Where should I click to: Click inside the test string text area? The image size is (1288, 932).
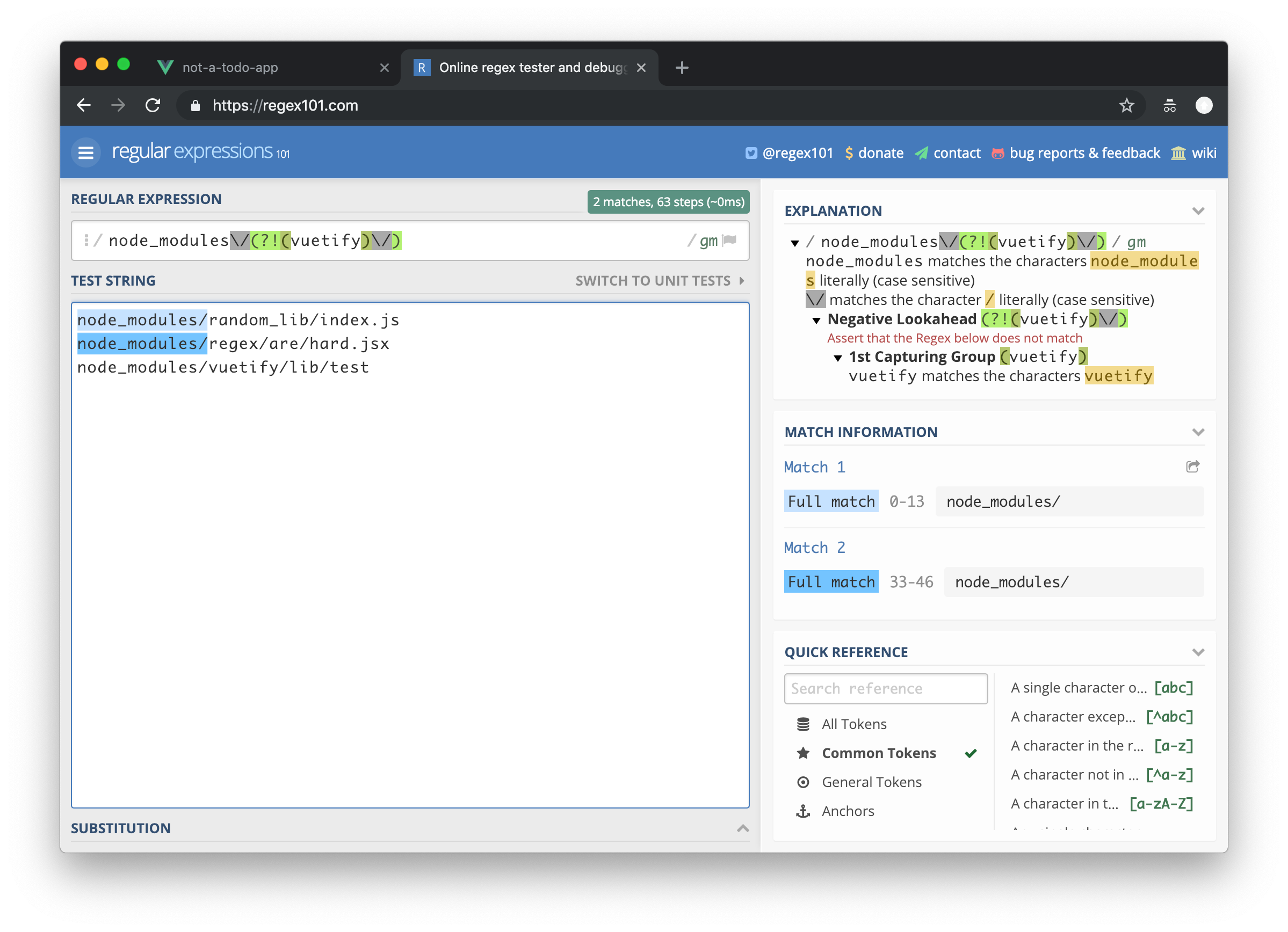(x=409, y=555)
